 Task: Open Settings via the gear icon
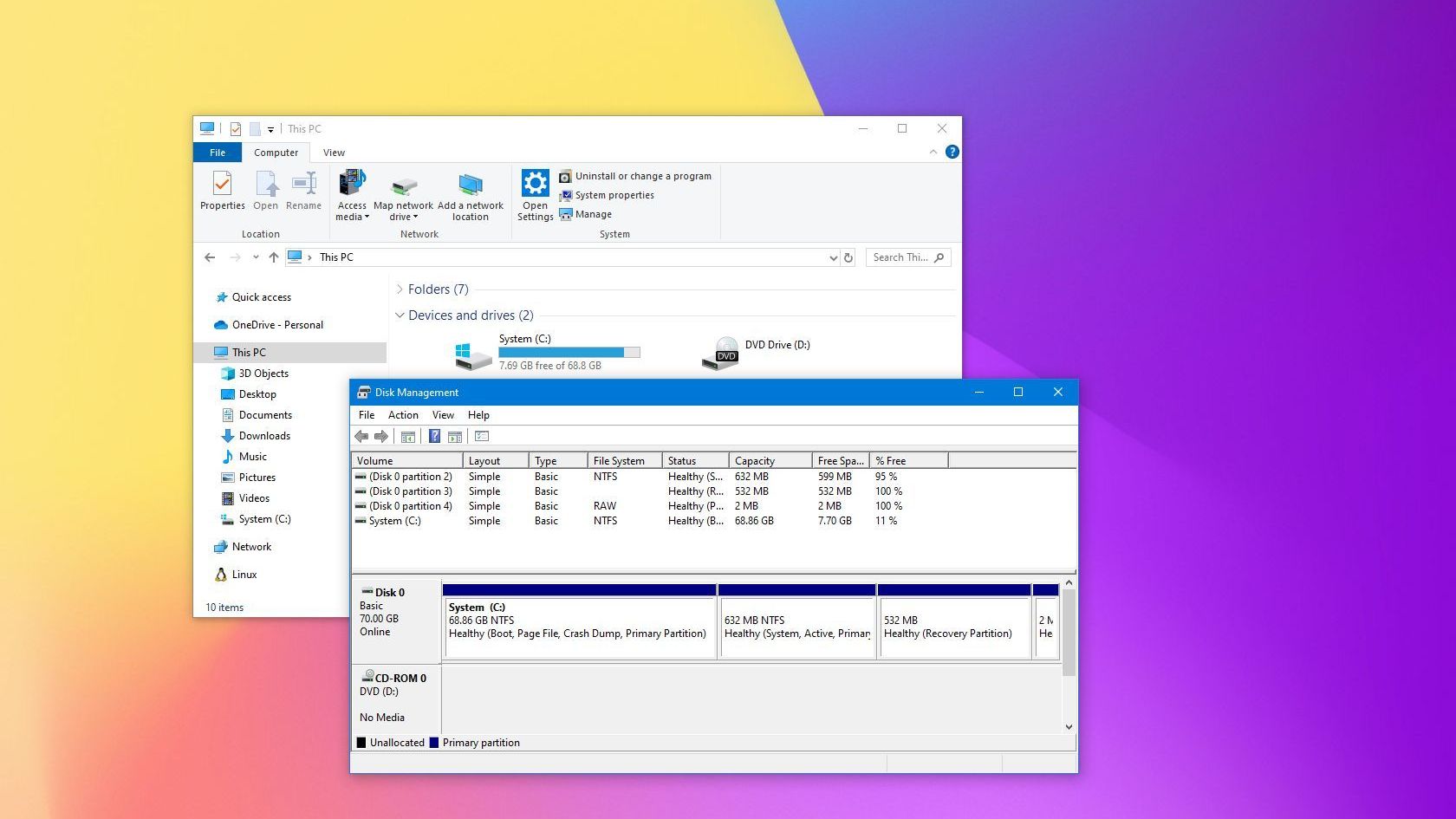coord(535,195)
